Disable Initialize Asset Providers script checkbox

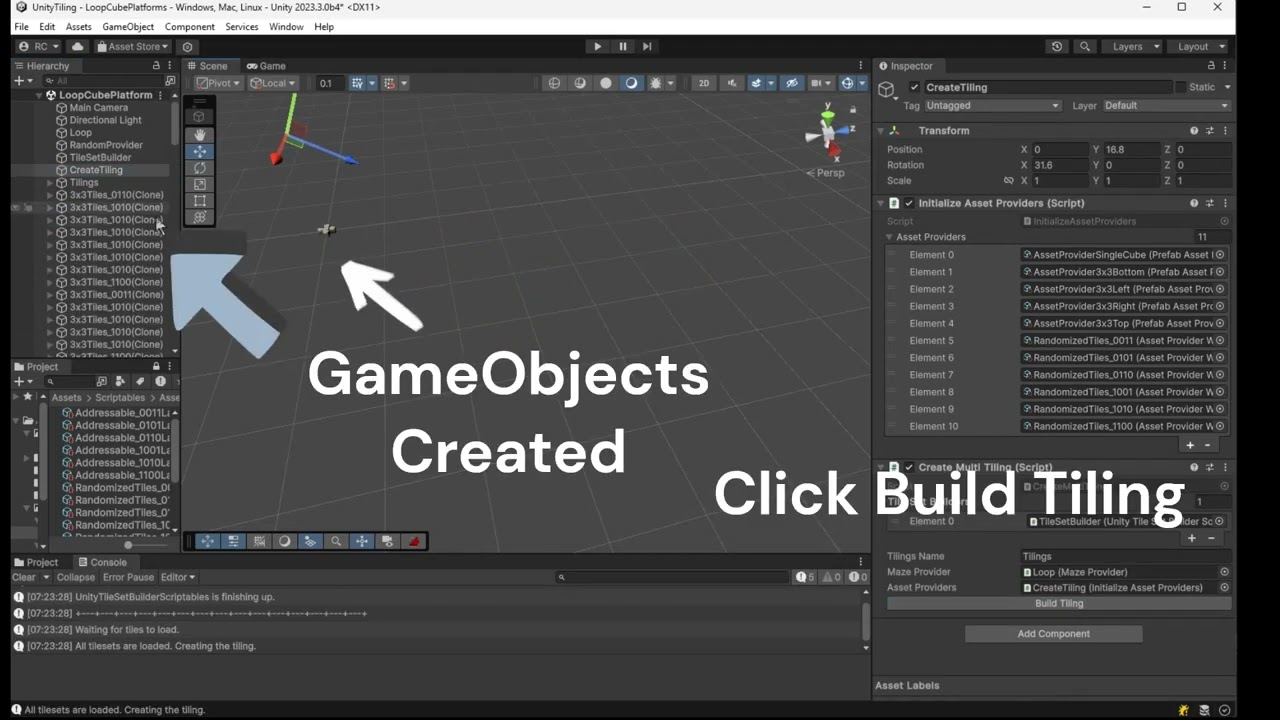pos(909,203)
